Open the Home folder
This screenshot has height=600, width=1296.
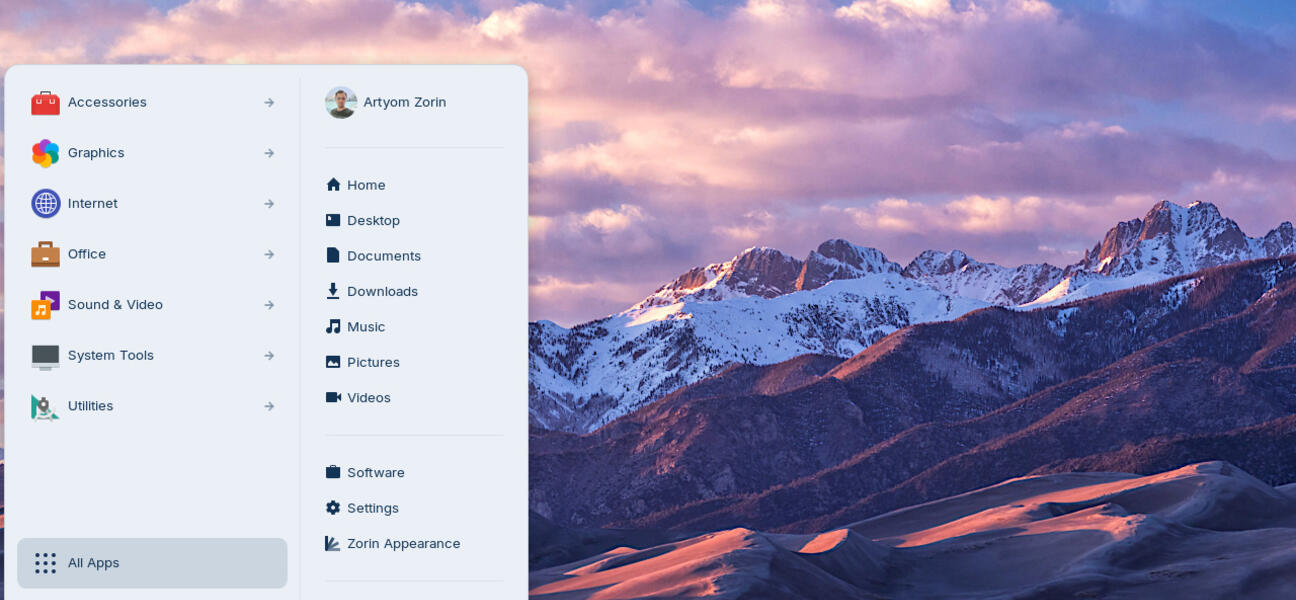click(366, 184)
